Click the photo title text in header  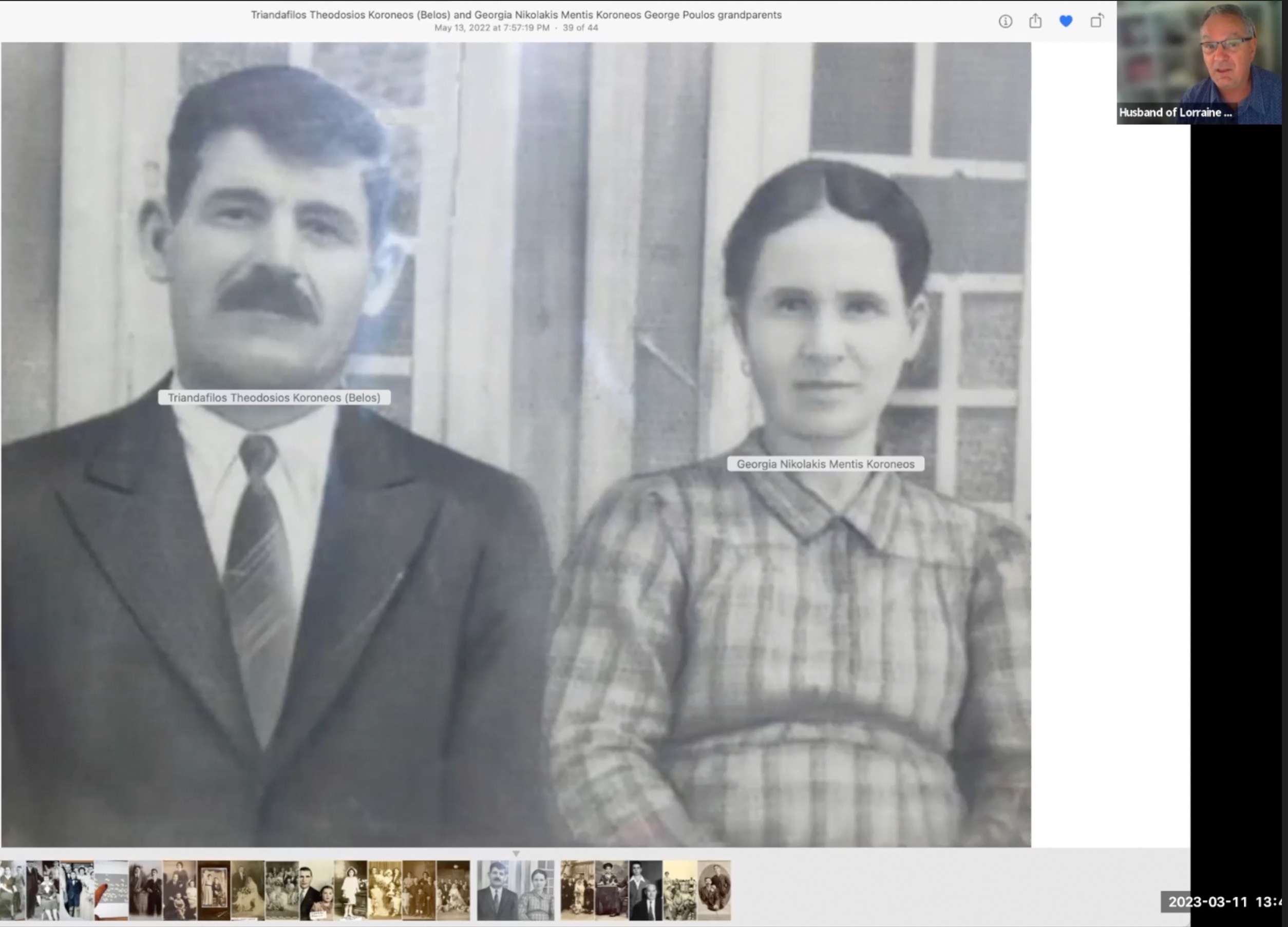[516, 15]
